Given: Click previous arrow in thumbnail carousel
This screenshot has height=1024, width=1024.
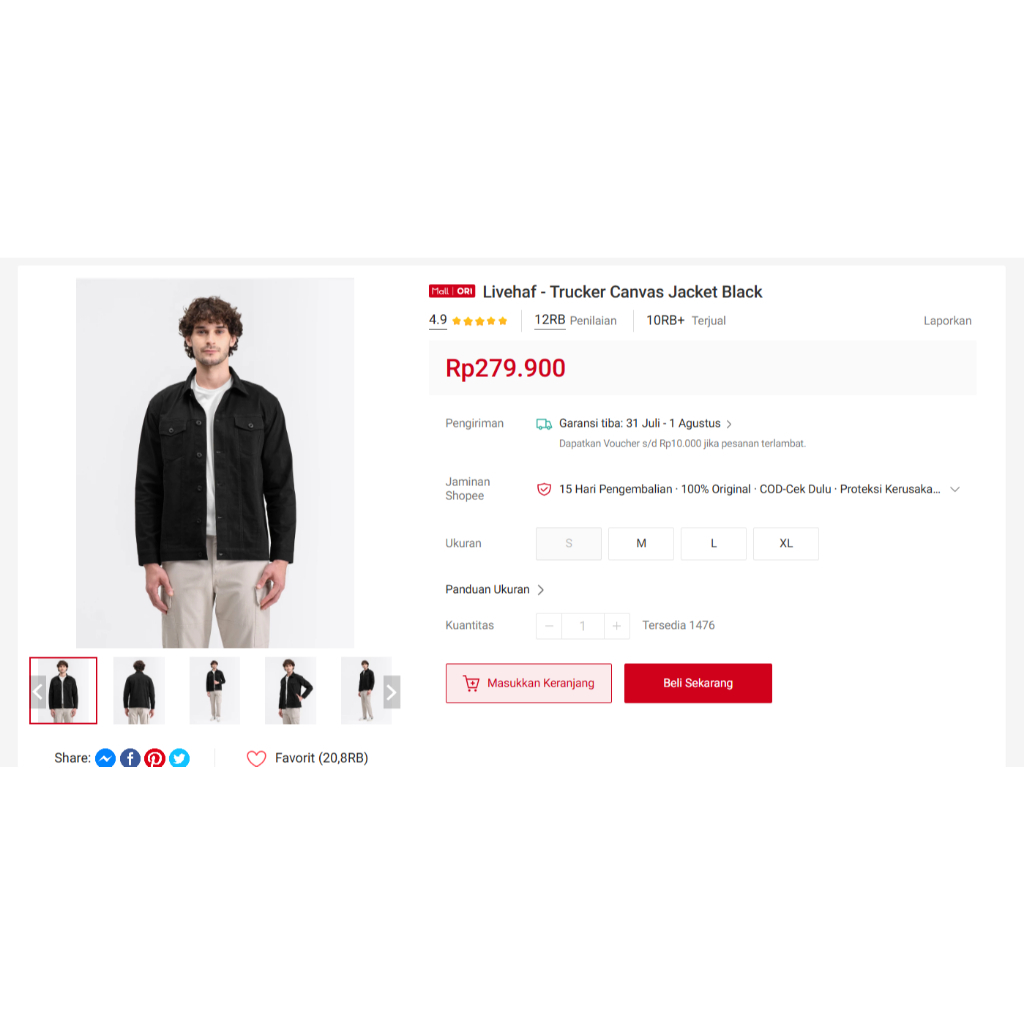Looking at the screenshot, I should (38, 692).
